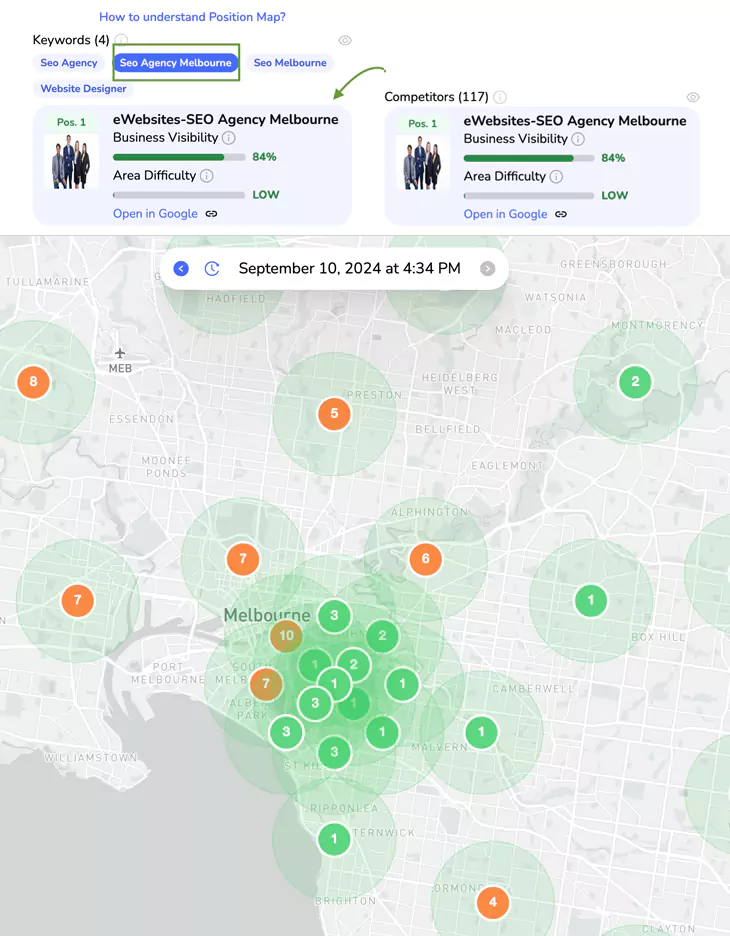Click Area Difficulty LOW bar in keywords card
Screen dimensions: 730x936
[x=179, y=195]
